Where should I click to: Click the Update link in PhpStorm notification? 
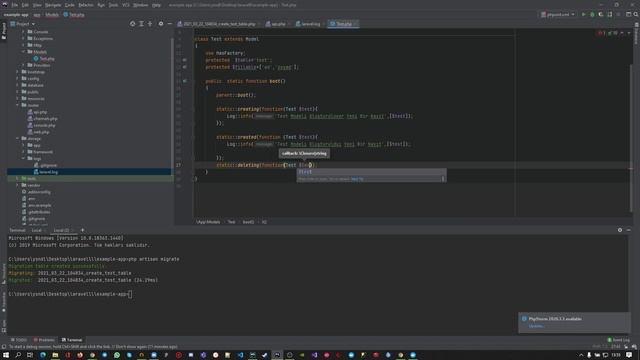point(536,326)
